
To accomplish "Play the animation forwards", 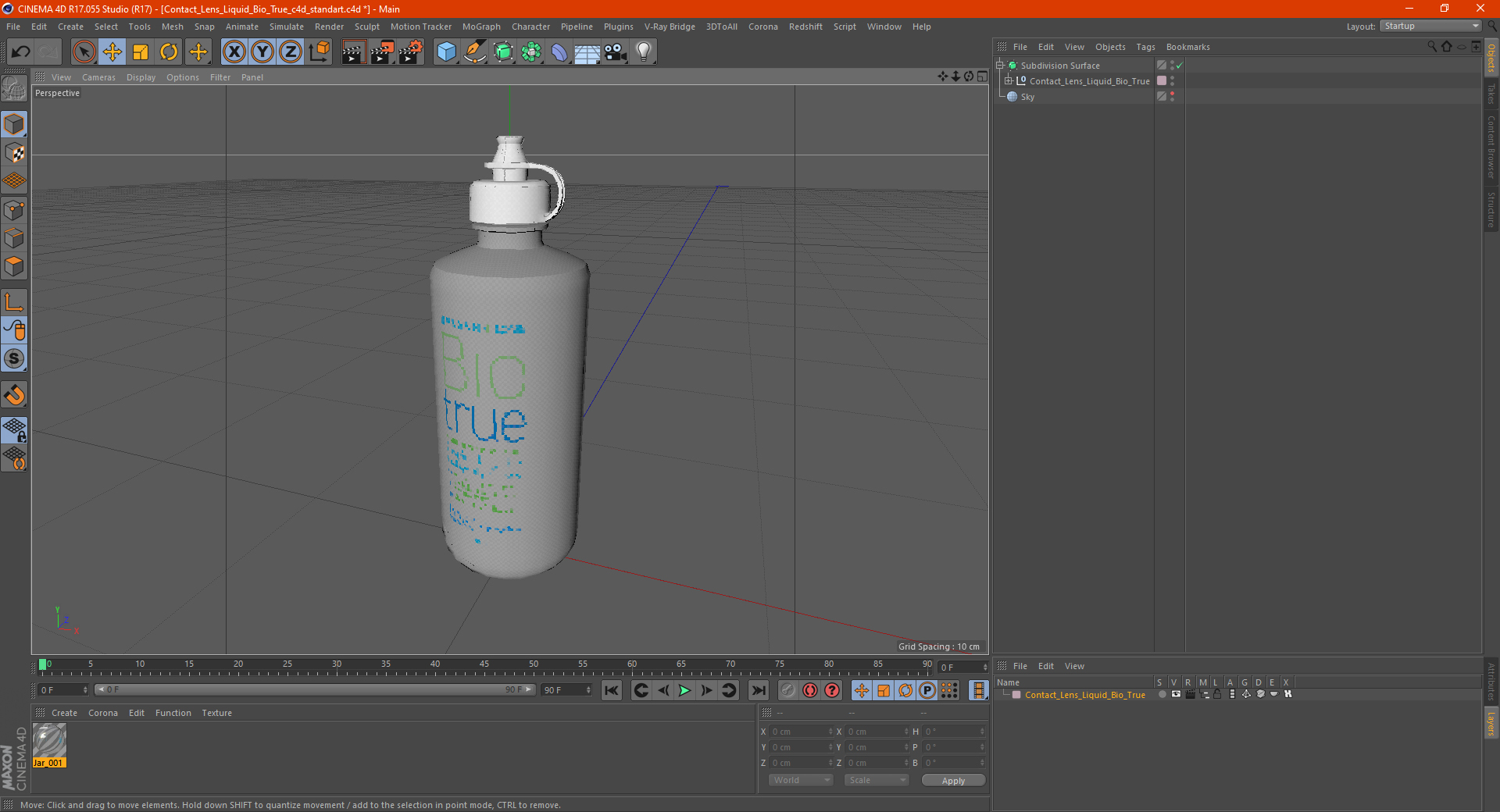I will [x=684, y=690].
